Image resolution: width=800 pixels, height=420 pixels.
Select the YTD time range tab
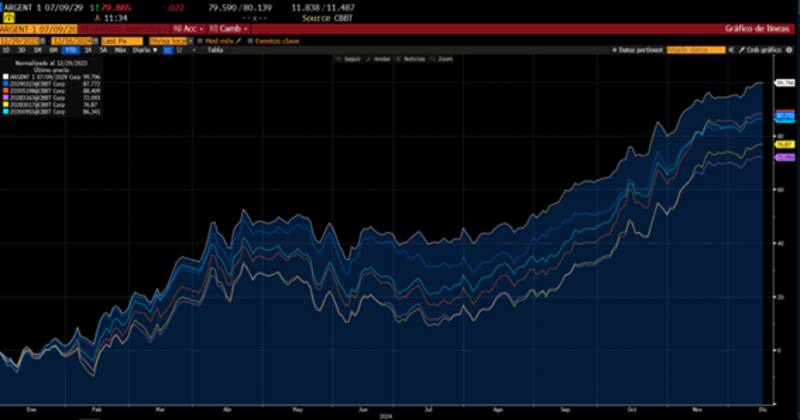71,49
